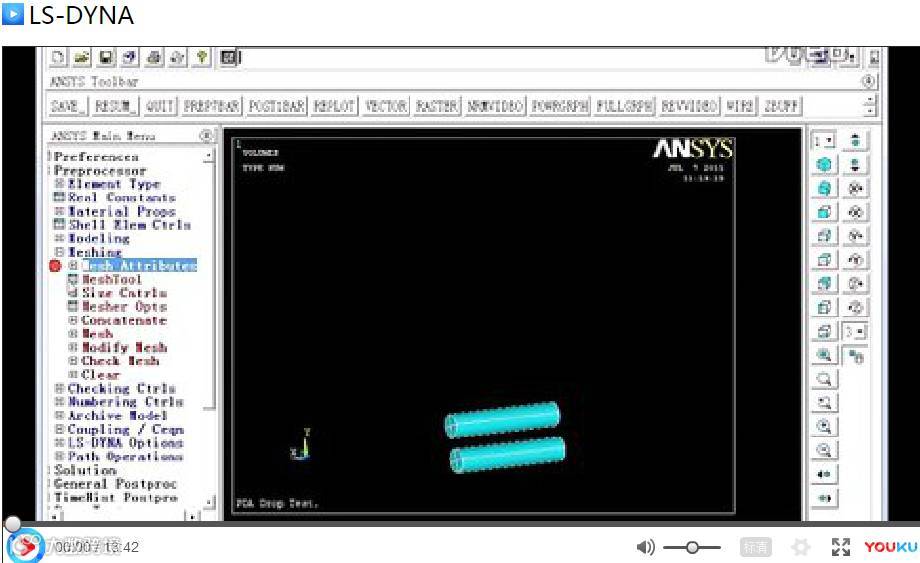The image size is (920, 563).
Task: Select the Bottom View cube icon
Action: click(x=824, y=331)
